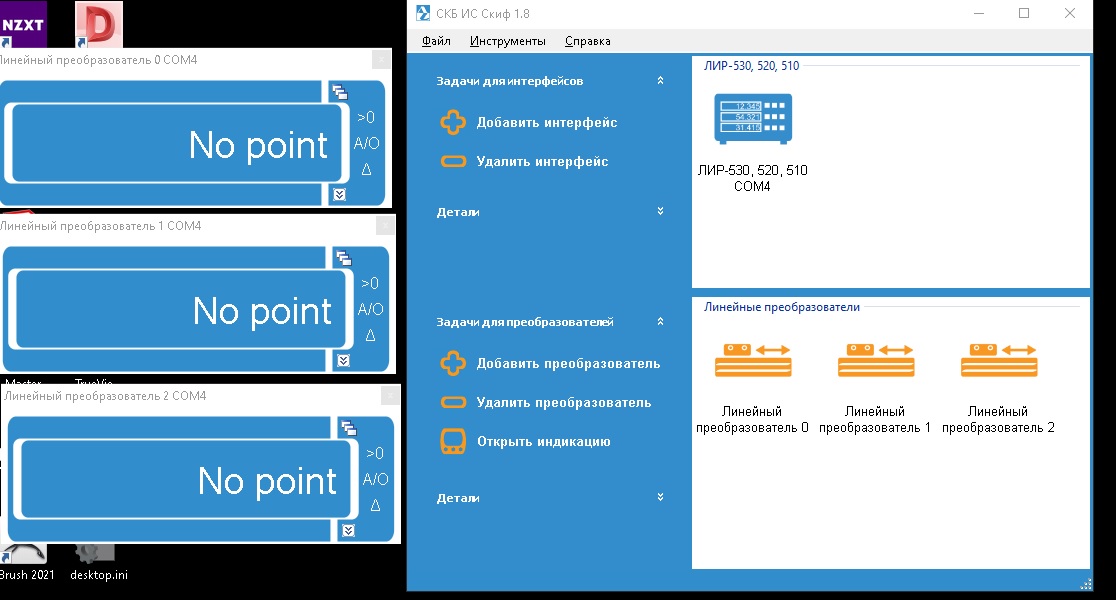The image size is (1116, 600).
Task: Toggle A/O mode on converter 2 display
Action: click(x=375, y=479)
